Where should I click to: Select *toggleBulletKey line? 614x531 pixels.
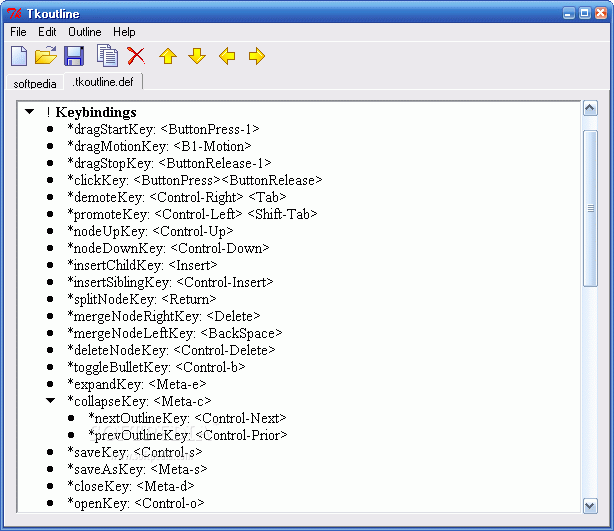157,367
